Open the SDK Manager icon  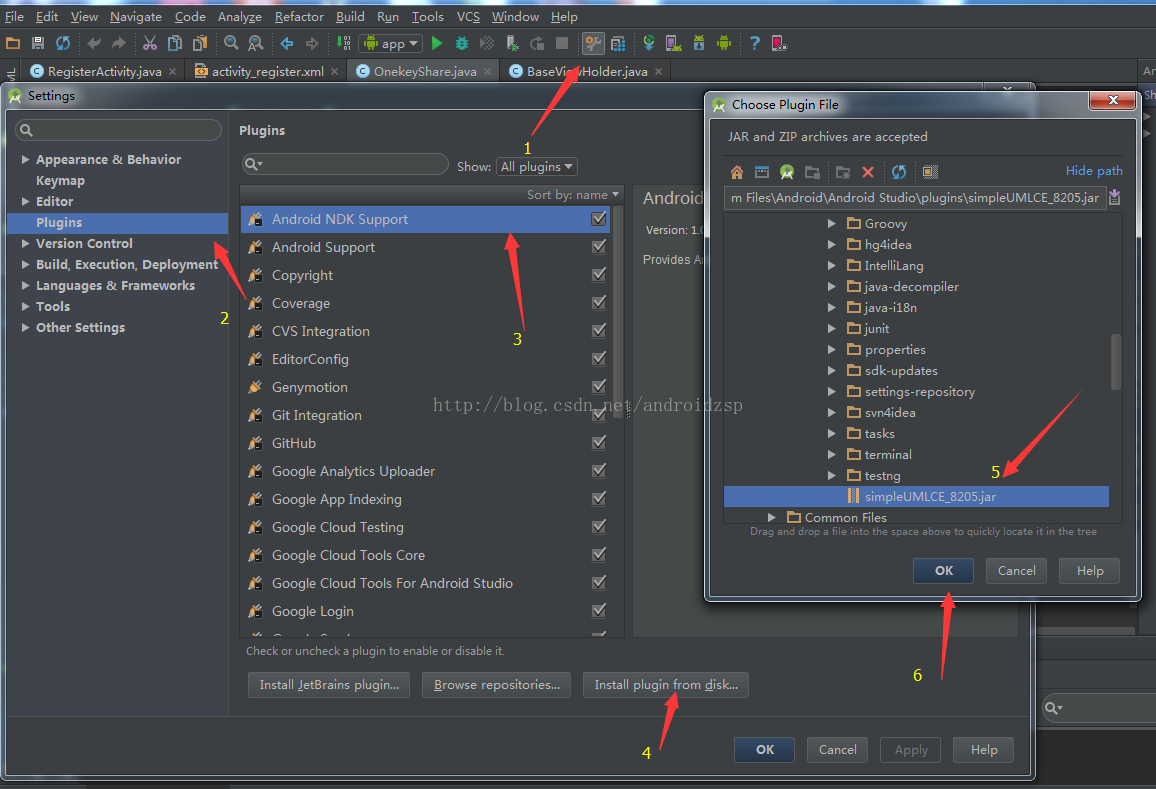[x=699, y=44]
